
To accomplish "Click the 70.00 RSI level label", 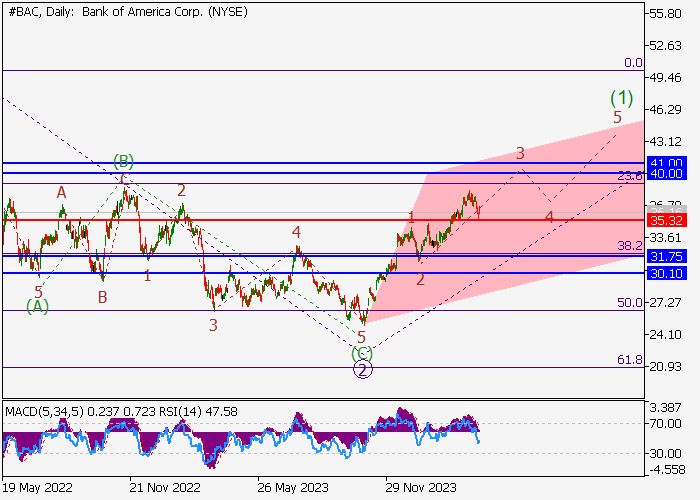I will tap(666, 423).
